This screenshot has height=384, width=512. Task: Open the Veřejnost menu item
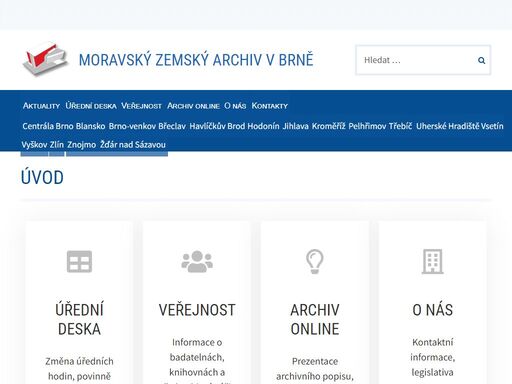pos(141,106)
